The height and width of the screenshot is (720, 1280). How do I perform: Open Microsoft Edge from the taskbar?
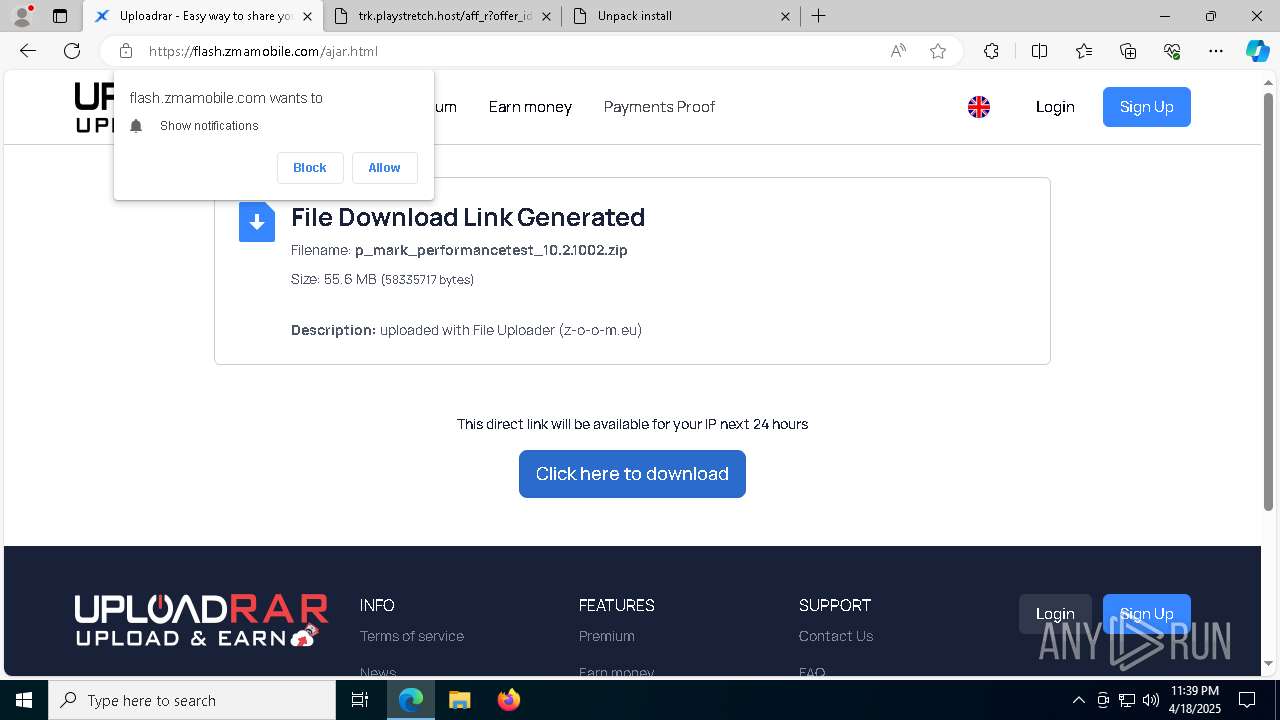(x=411, y=700)
